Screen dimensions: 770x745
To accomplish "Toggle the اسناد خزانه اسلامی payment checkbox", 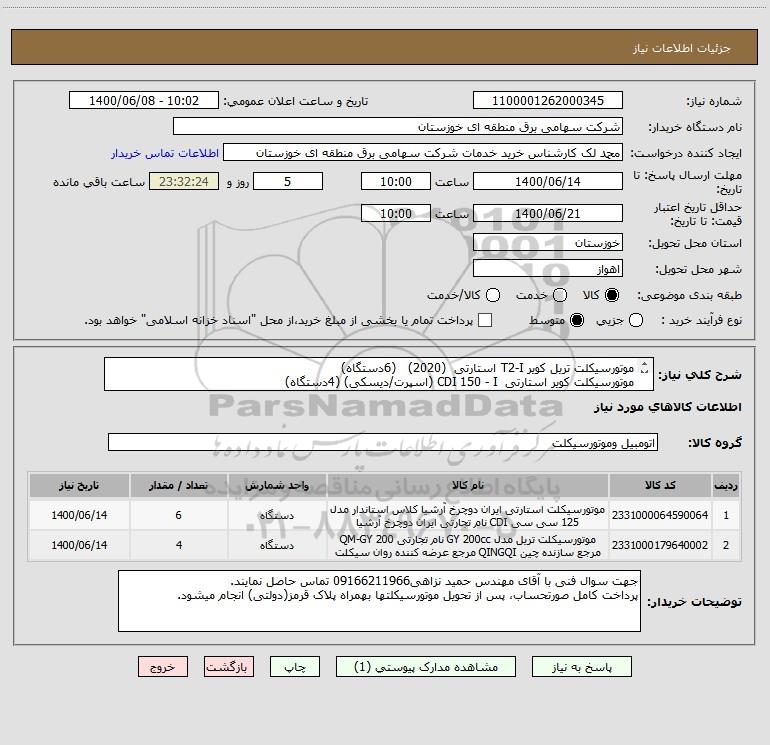I will (x=485, y=320).
